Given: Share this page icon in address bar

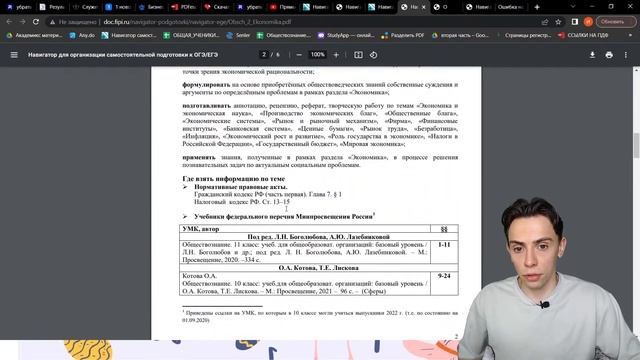Looking at the screenshot, I should tap(544, 22).
